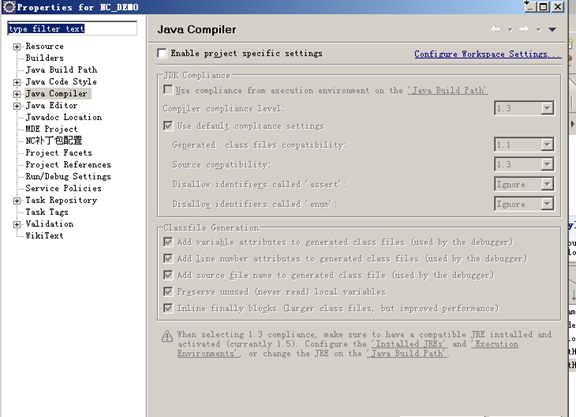
Task: Select Service Policies page
Action: 63,188
